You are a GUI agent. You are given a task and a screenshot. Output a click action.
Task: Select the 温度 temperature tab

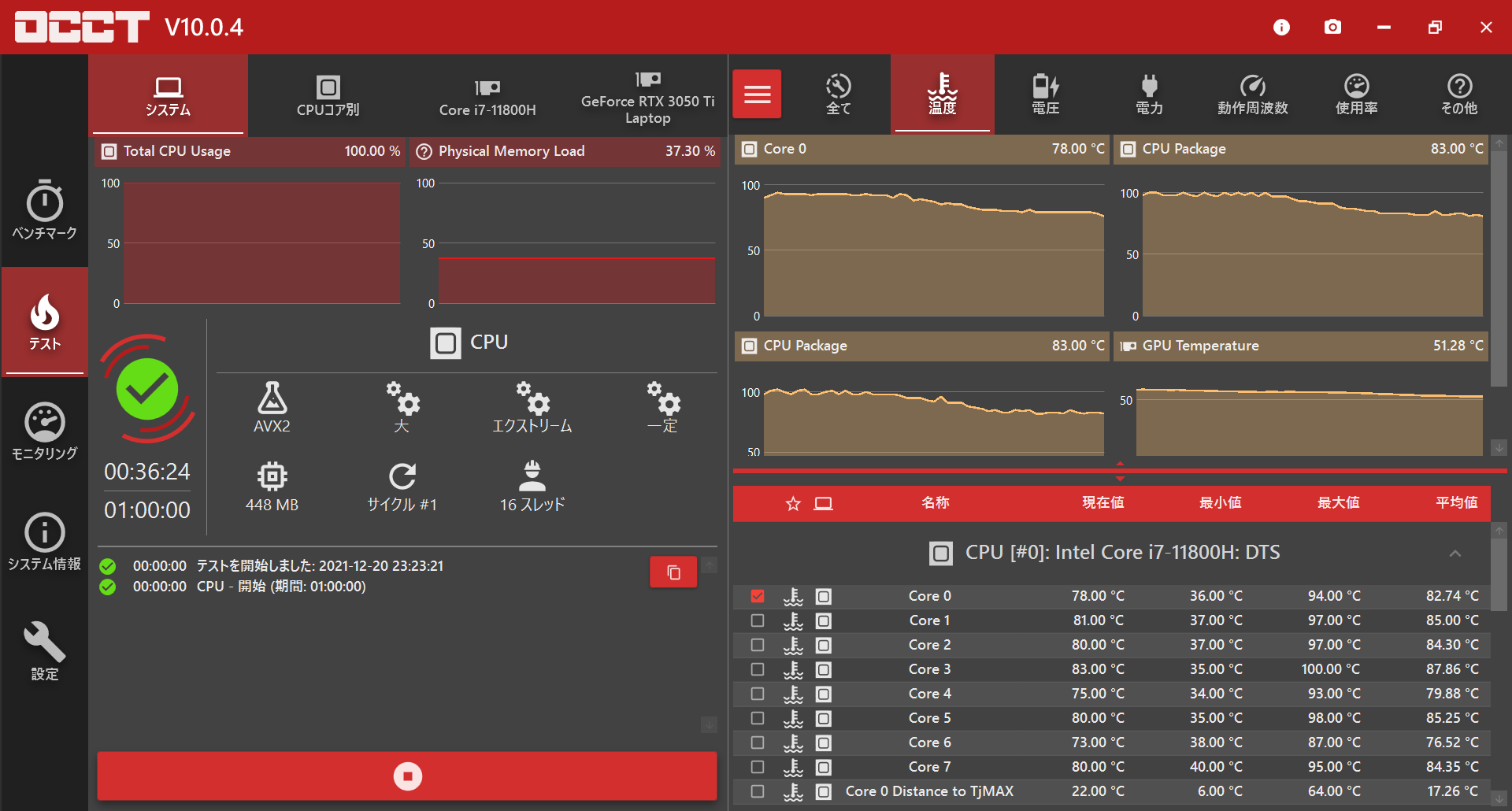click(x=942, y=94)
